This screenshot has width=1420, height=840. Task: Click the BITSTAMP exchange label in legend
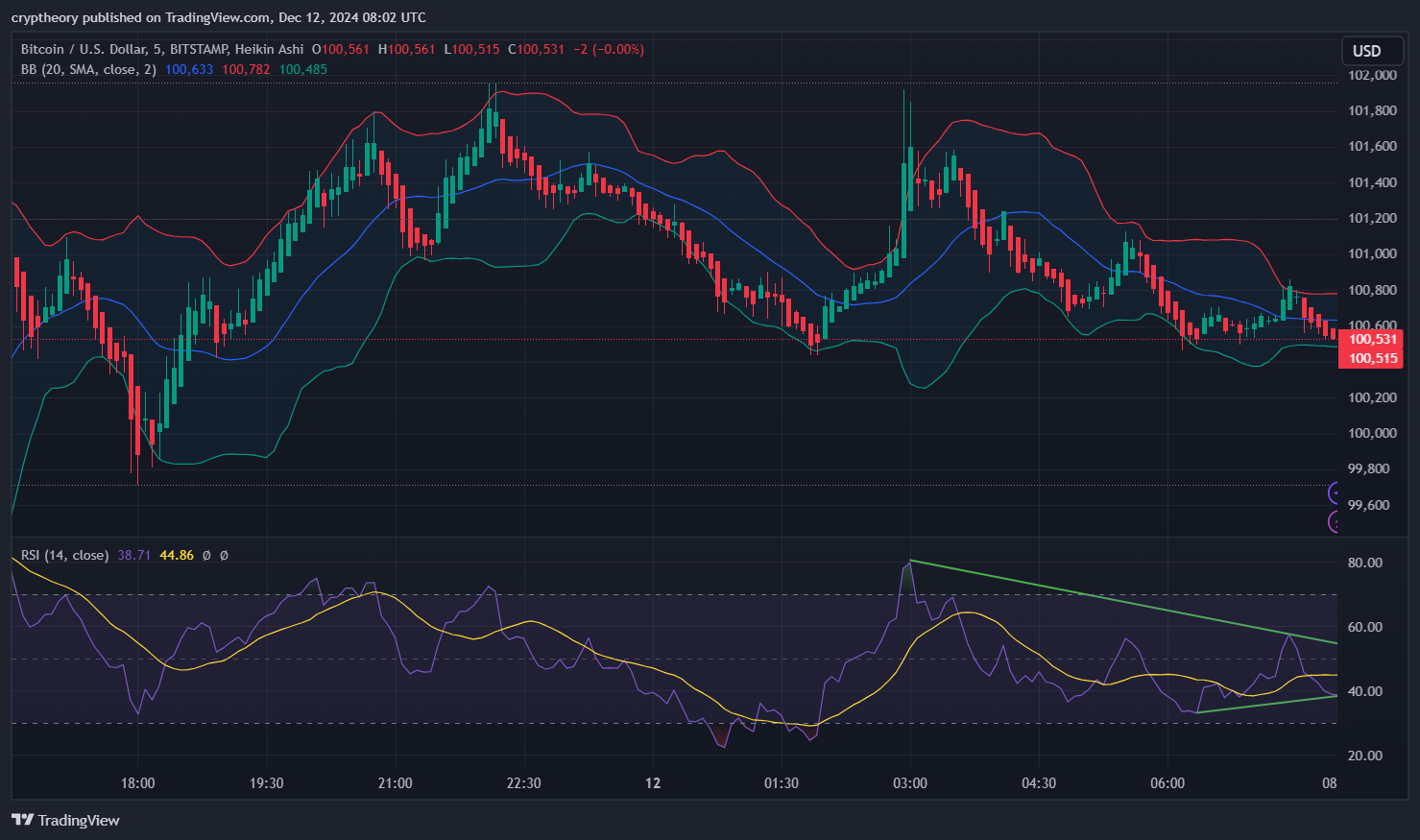pos(201,49)
